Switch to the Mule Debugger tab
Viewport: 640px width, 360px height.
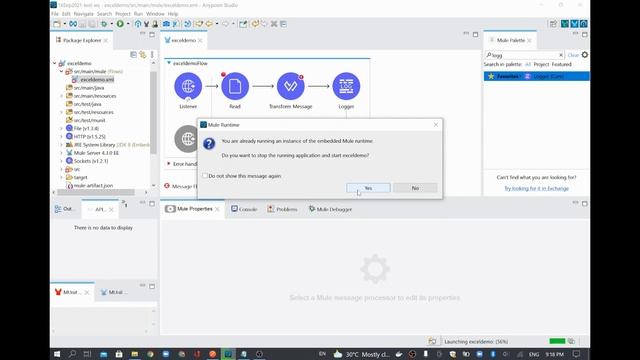click(330, 209)
